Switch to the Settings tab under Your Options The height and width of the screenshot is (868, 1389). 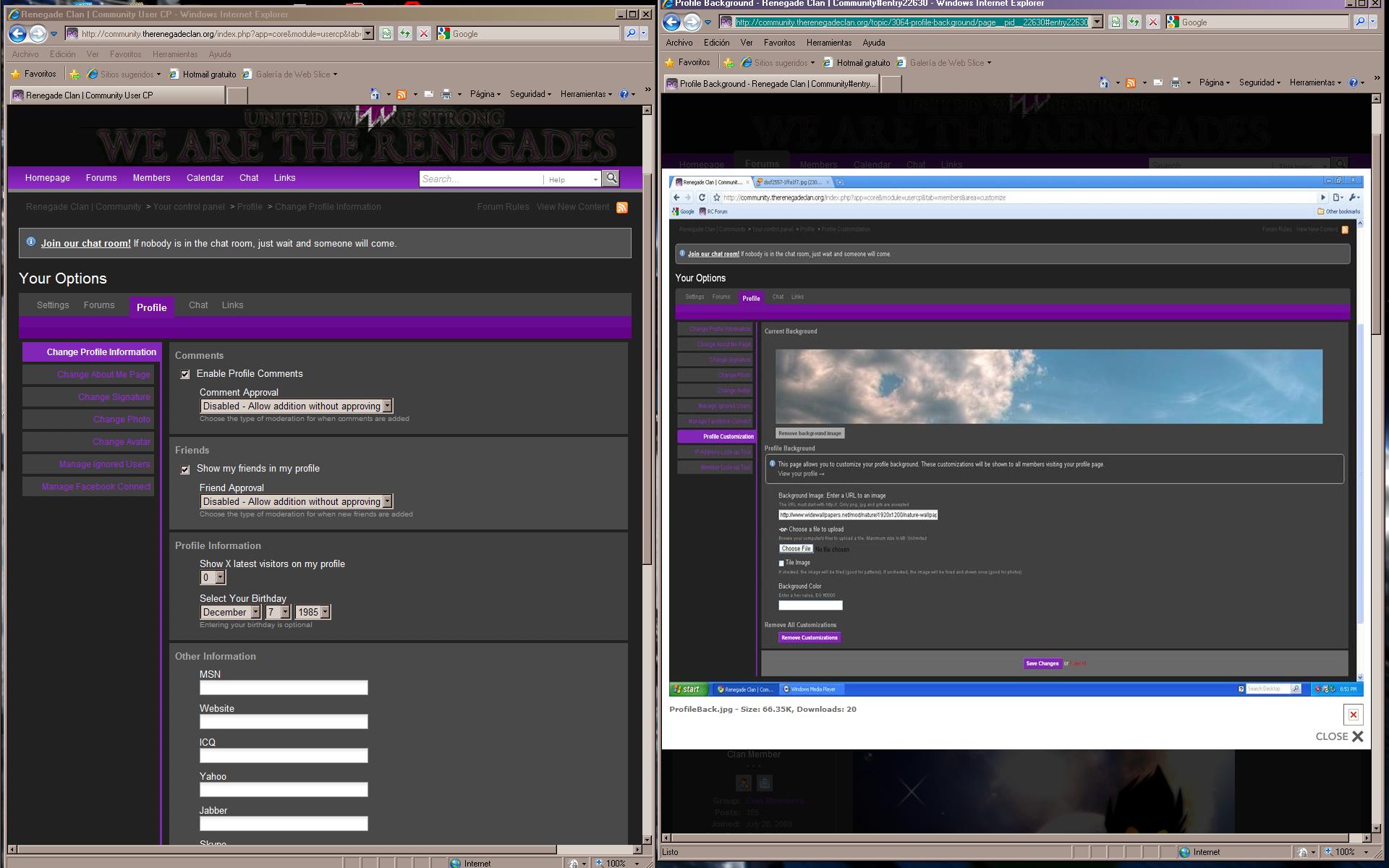tap(53, 305)
